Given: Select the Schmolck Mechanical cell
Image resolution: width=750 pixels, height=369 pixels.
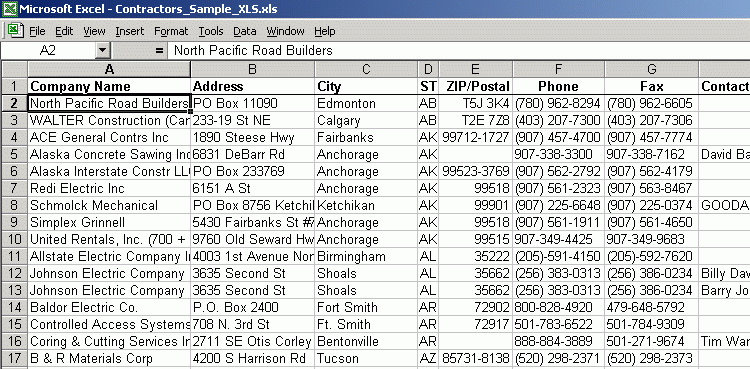Looking at the screenshot, I should (109, 205).
